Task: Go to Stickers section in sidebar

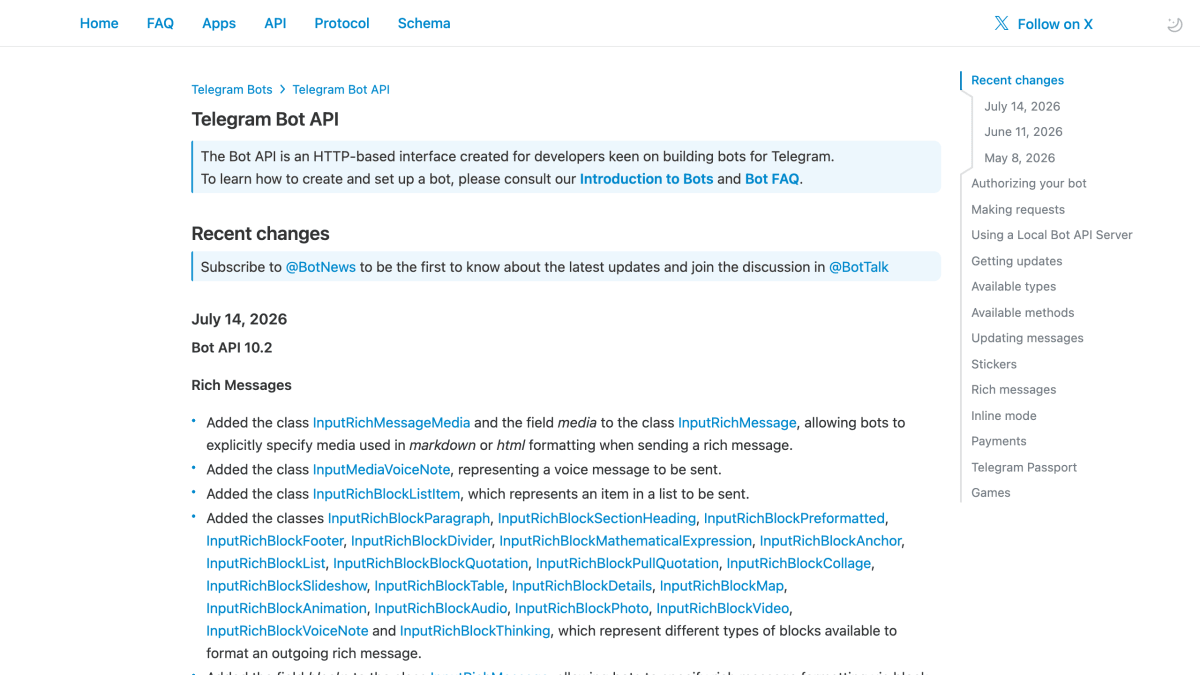Action: [x=994, y=364]
